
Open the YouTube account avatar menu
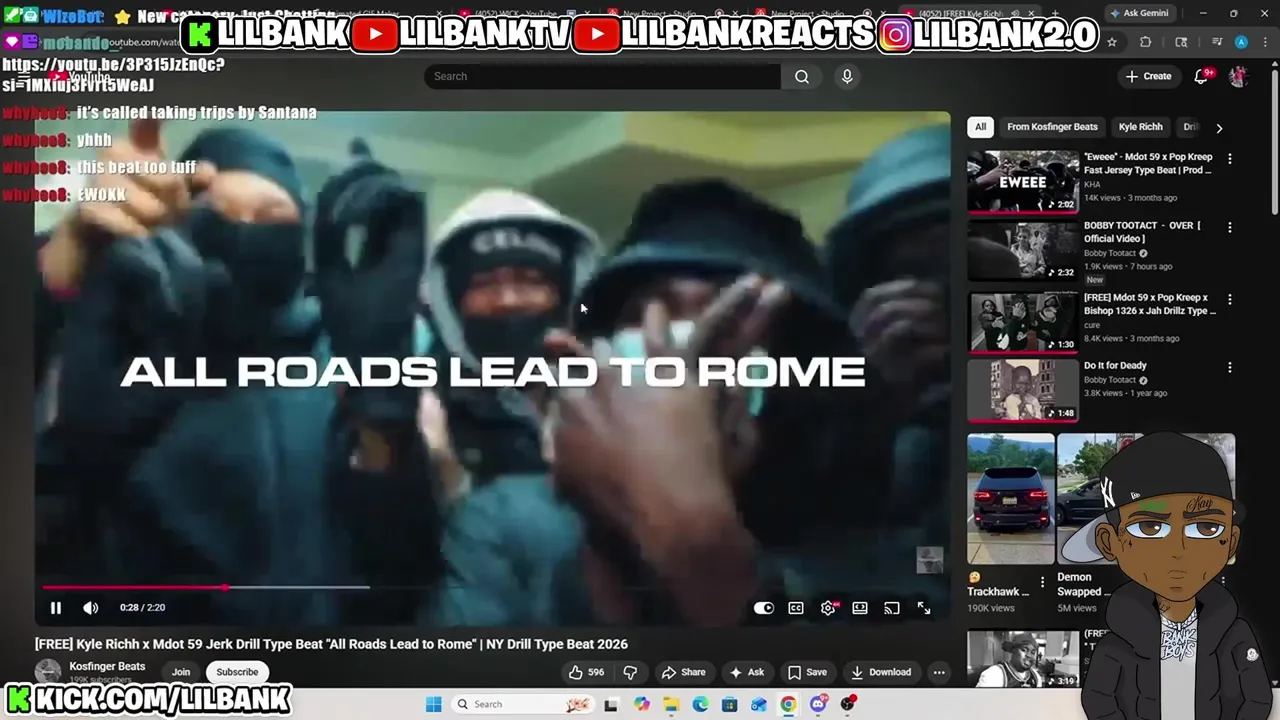[x=1238, y=76]
